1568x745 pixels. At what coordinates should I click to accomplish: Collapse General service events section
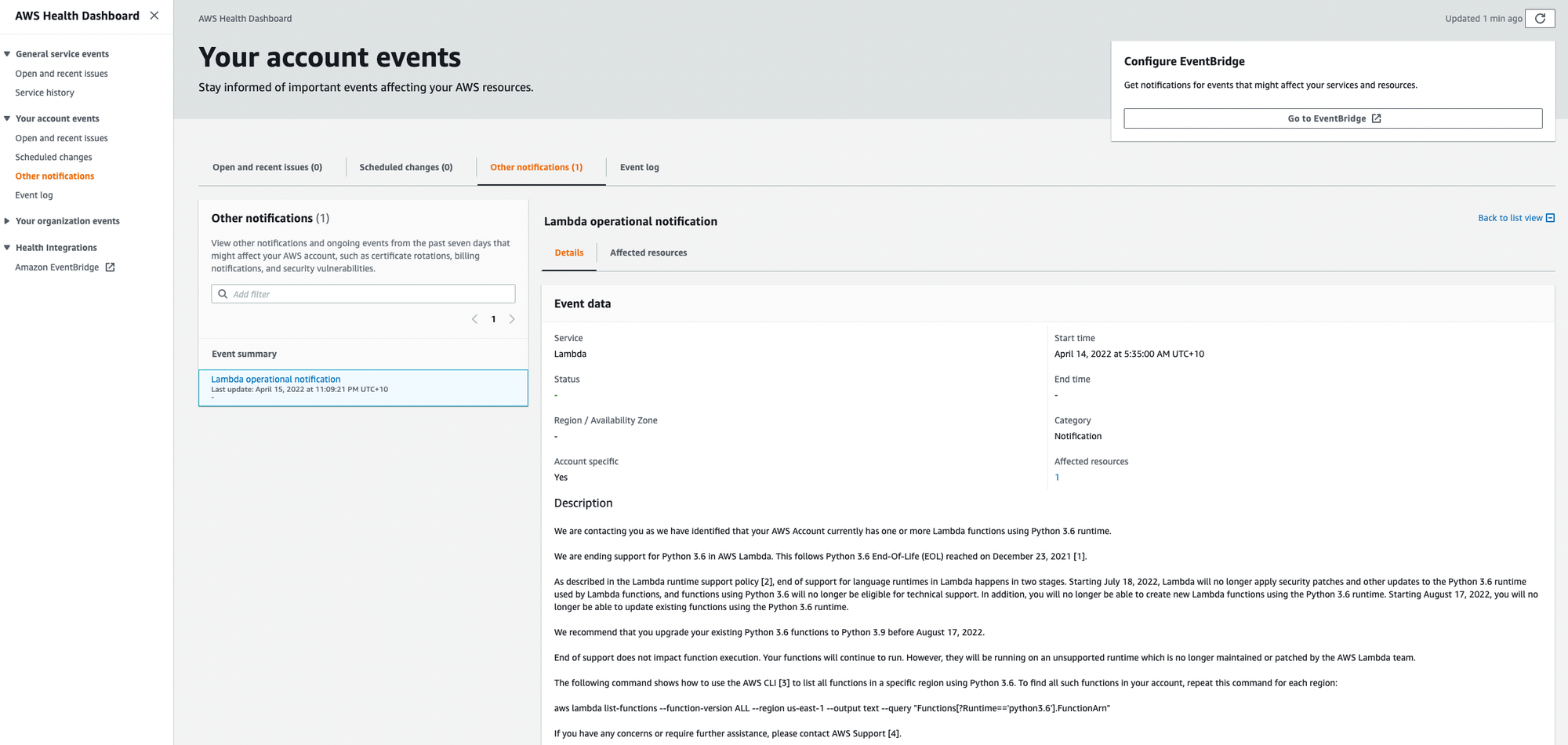(7, 54)
